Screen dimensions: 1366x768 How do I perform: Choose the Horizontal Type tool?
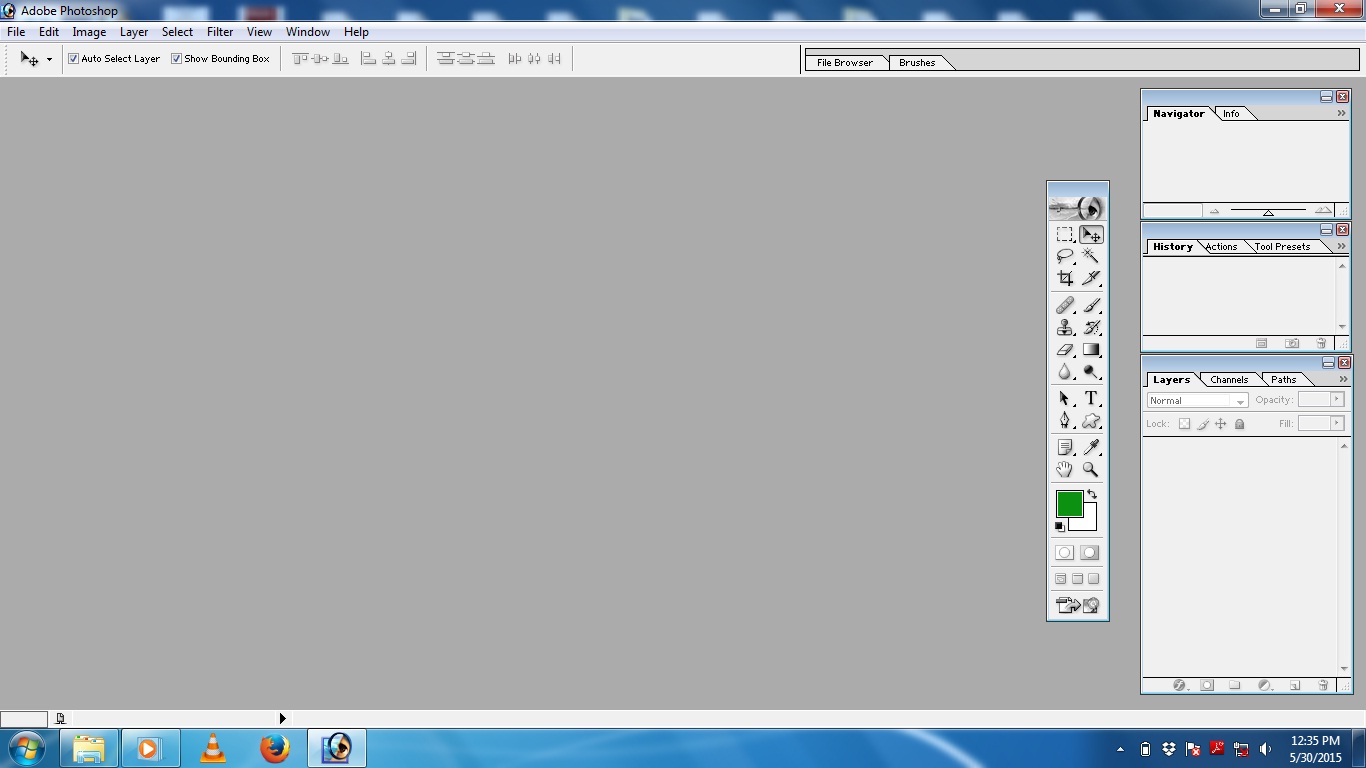click(1091, 397)
